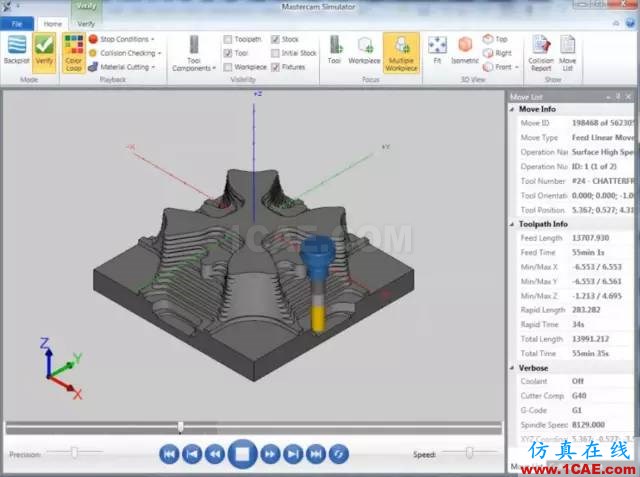Select Total Time value 55min 35s
The width and height of the screenshot is (640, 477).
tap(590, 353)
